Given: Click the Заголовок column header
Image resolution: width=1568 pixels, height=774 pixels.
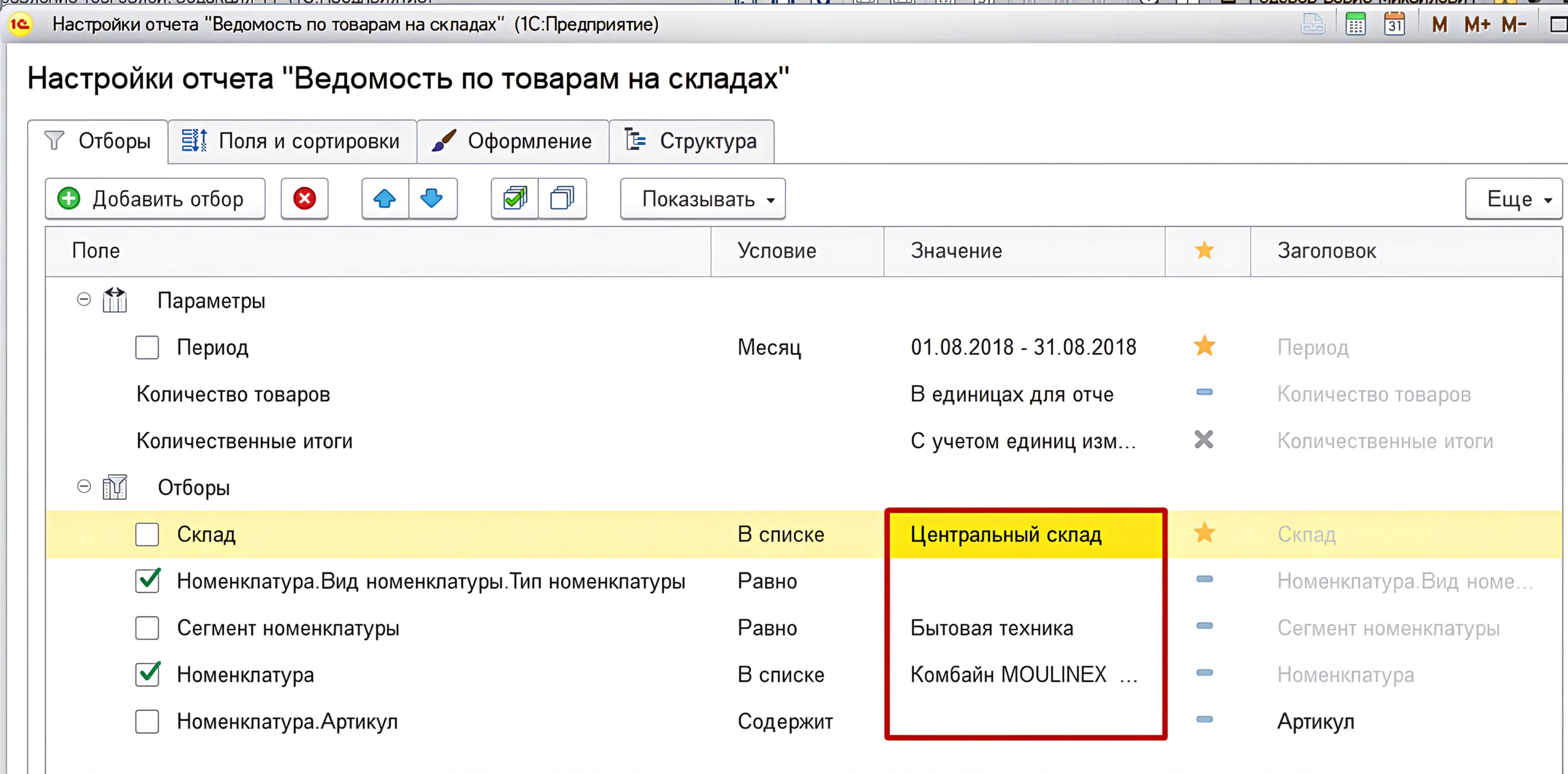Looking at the screenshot, I should 1406,251.
